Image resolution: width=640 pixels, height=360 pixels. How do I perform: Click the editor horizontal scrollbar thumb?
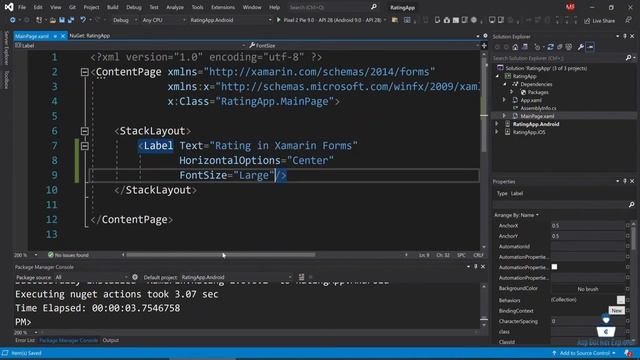point(220,255)
